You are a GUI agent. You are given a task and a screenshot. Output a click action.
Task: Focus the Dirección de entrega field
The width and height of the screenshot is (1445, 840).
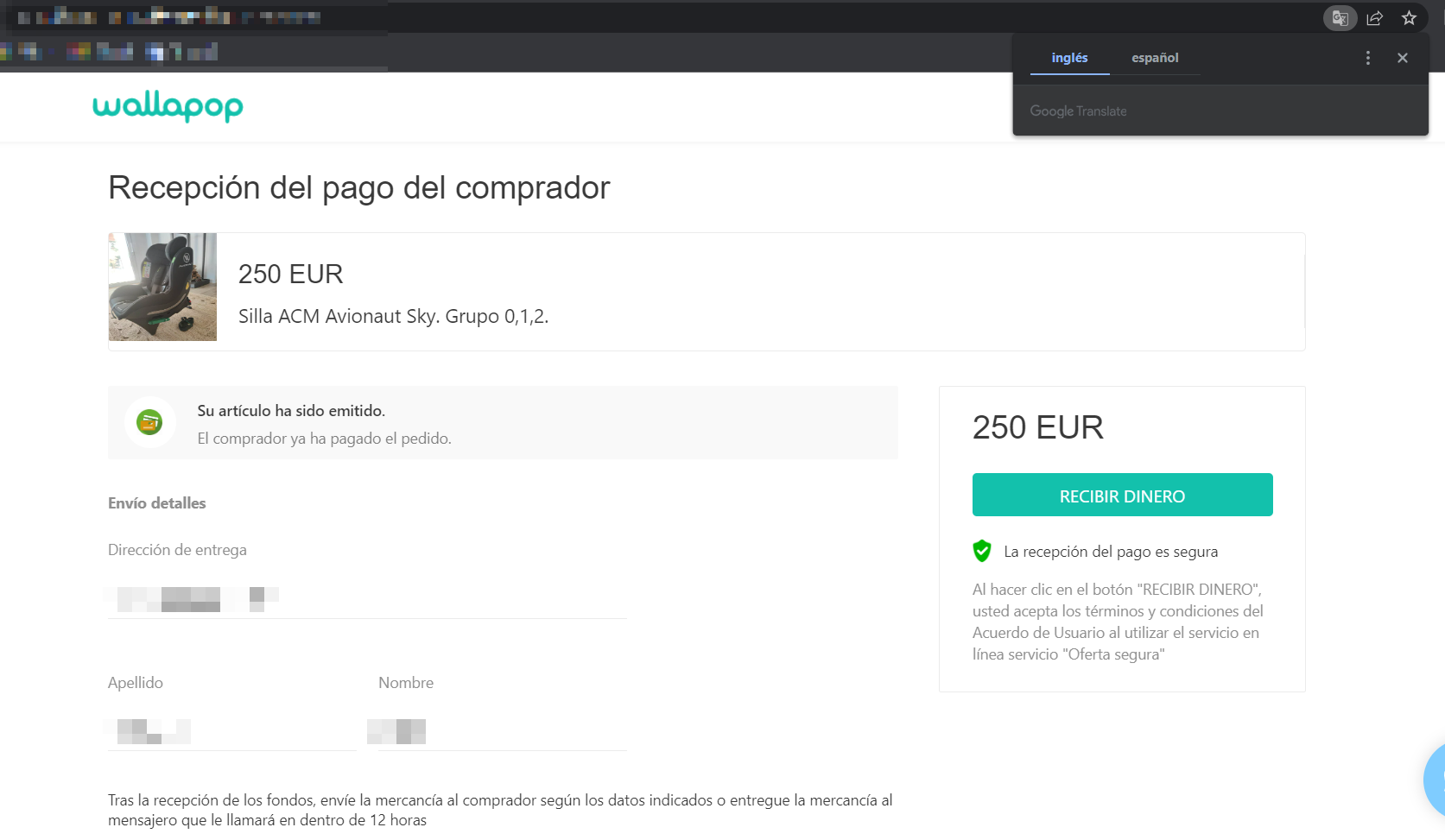(367, 598)
